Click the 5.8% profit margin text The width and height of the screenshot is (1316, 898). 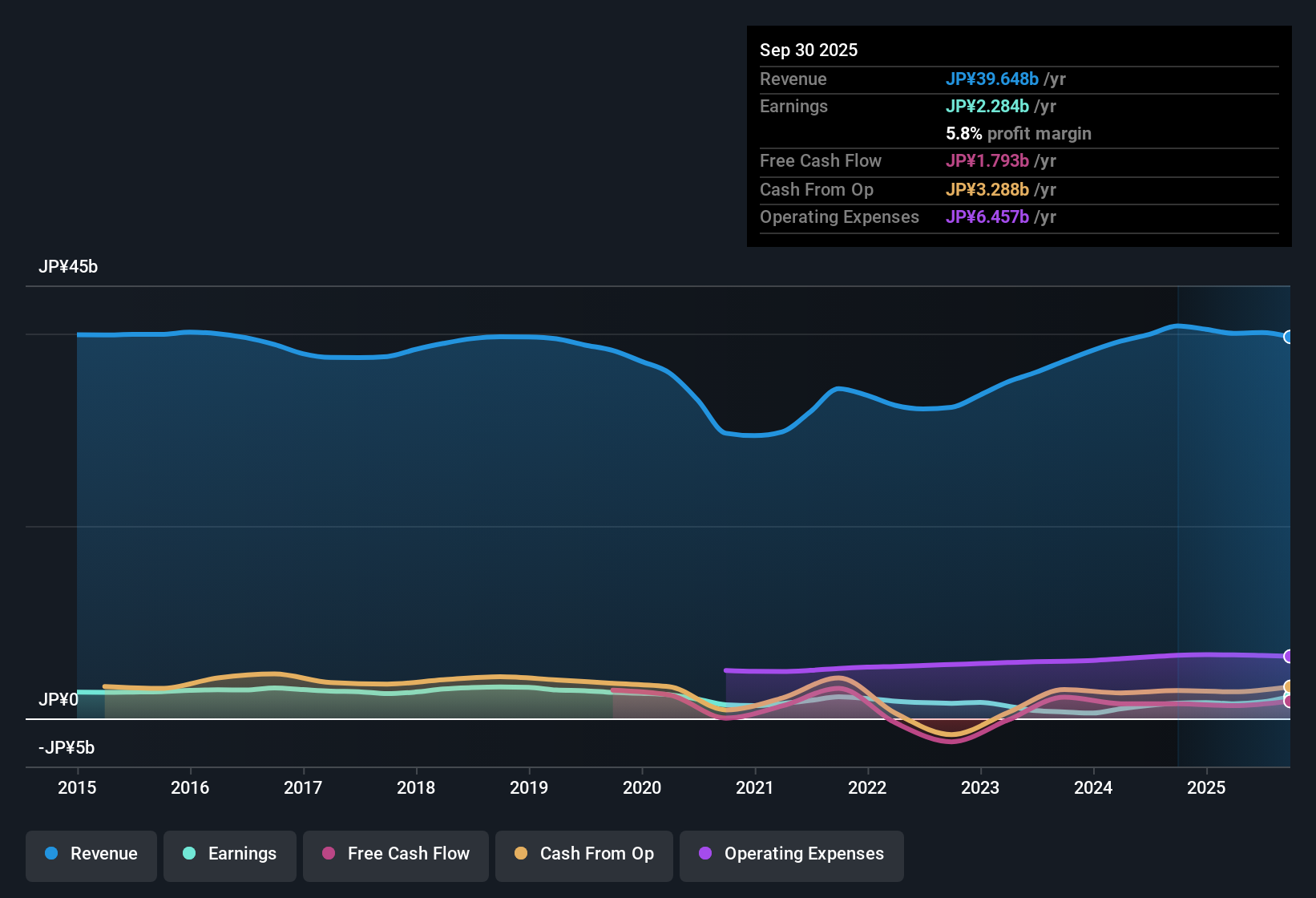pos(1018,133)
